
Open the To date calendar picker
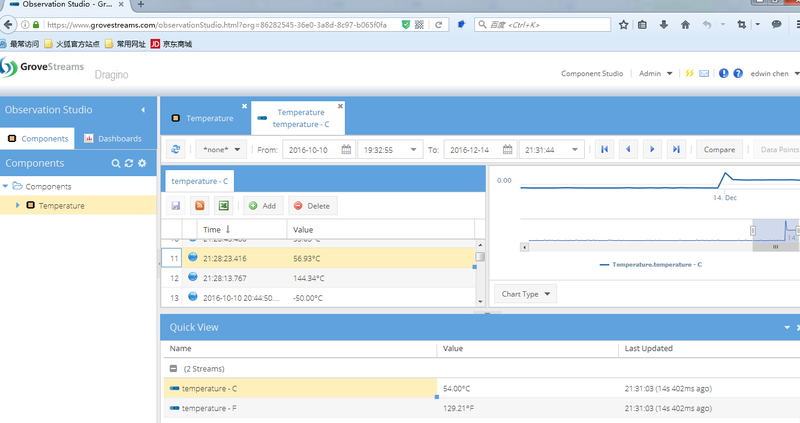click(507, 150)
